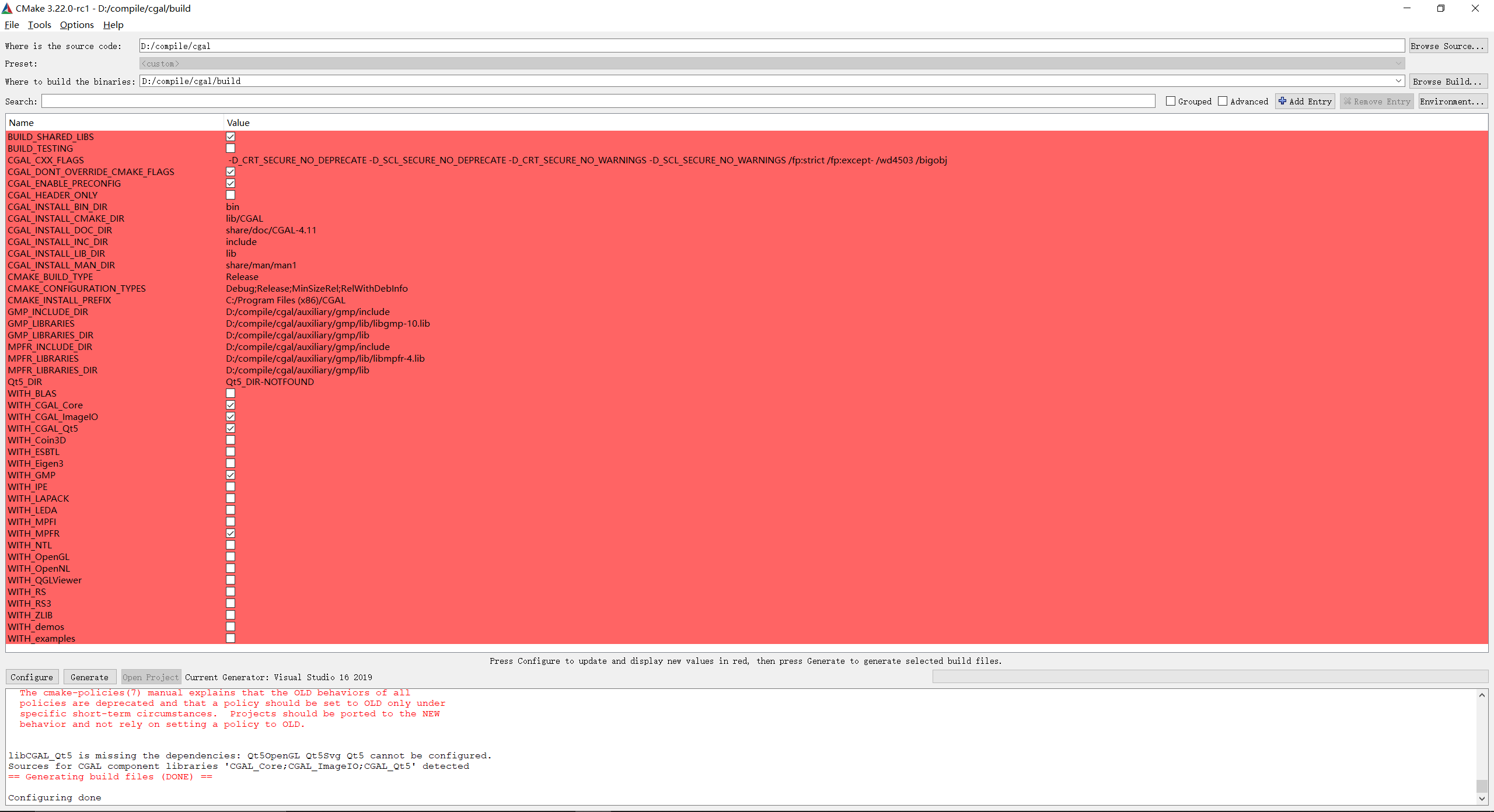Viewport: 1494px width, 812px height.
Task: Click the CMake logo in the title bar
Action: click(8, 8)
